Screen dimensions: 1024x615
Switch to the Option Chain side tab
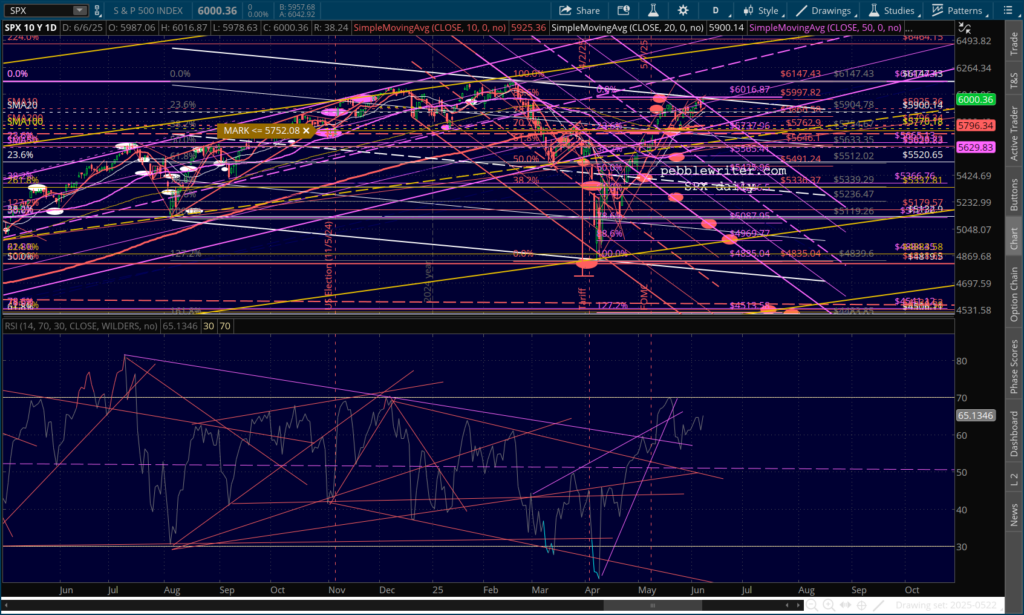(x=1014, y=293)
